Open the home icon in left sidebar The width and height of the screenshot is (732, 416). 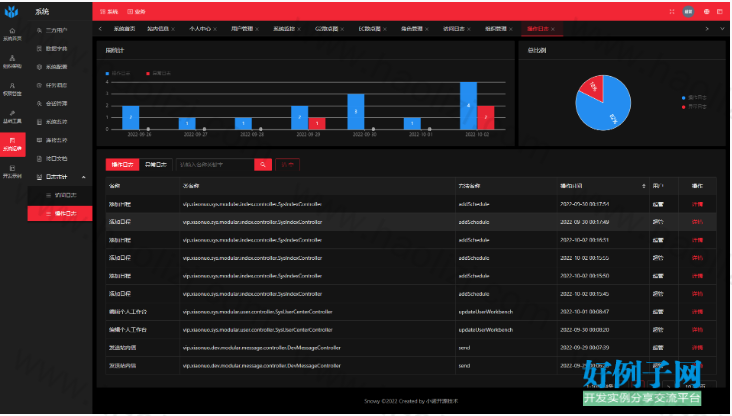pos(12,31)
